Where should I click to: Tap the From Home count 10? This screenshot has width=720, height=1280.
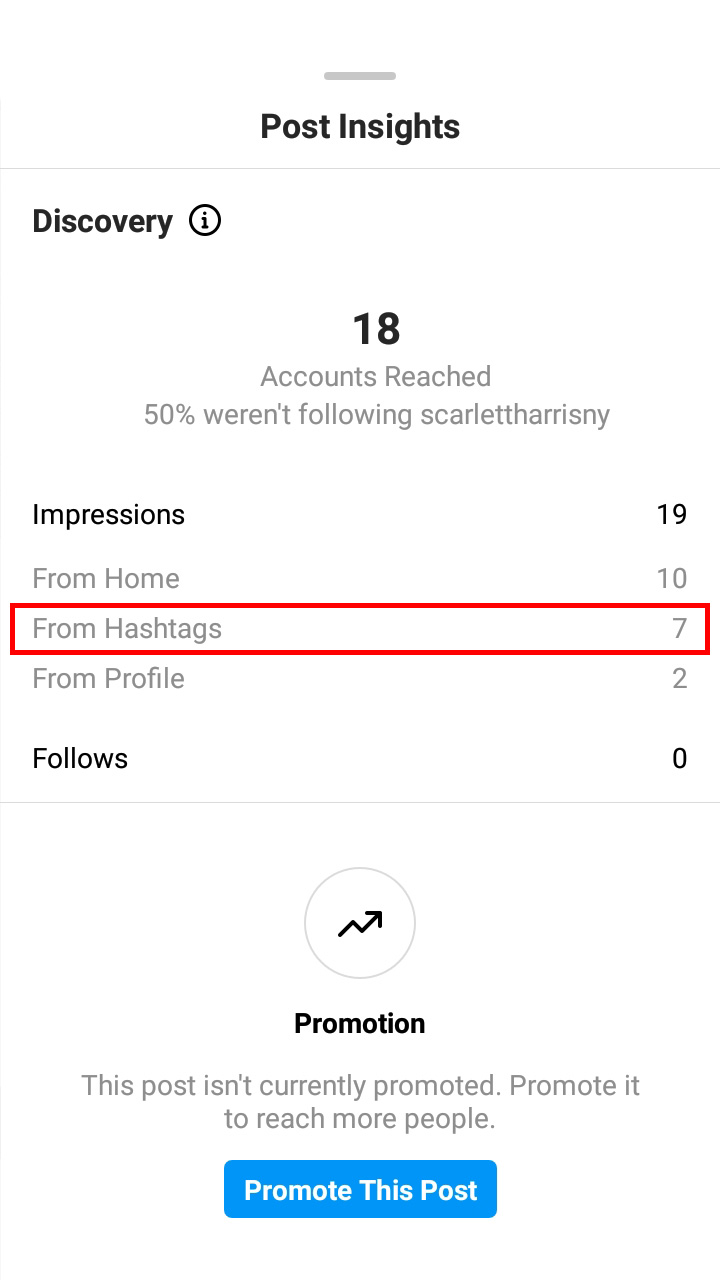672,578
